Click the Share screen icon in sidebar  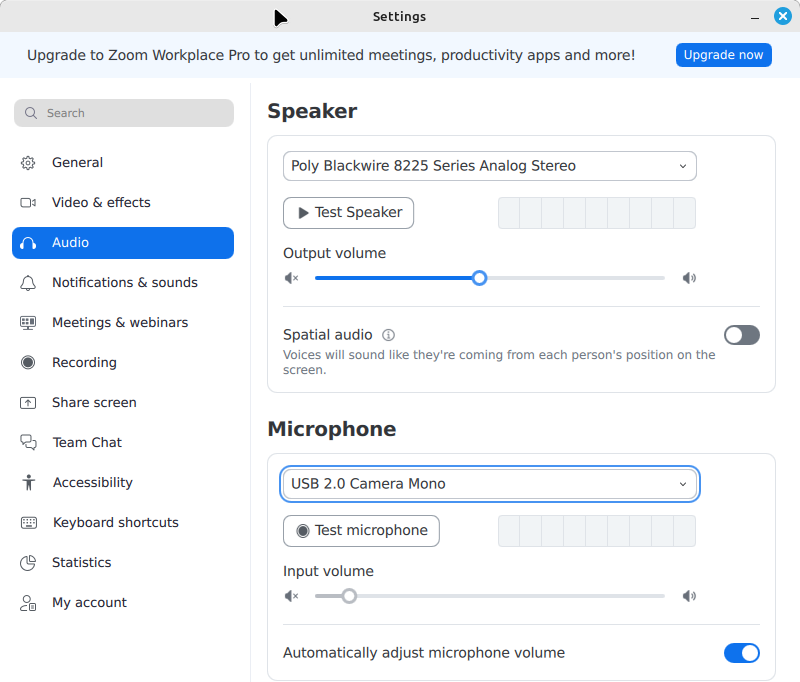(28, 403)
